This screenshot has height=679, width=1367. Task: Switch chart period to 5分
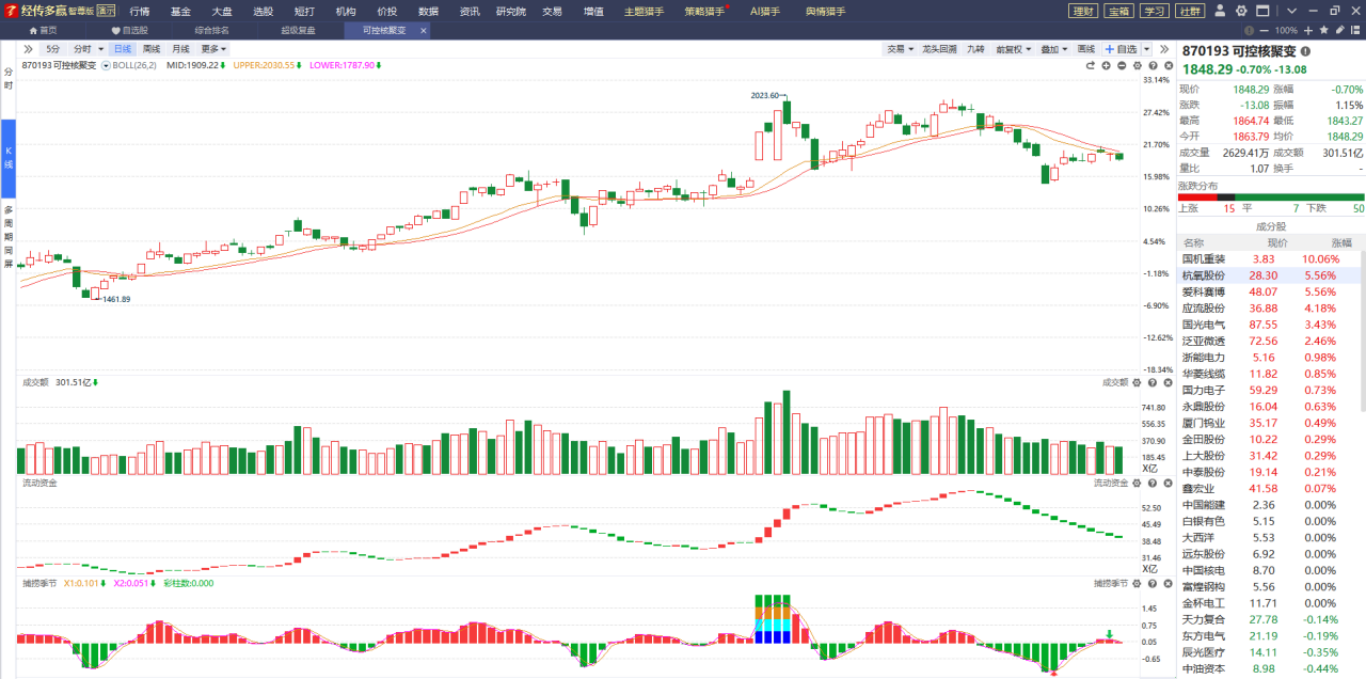53,48
